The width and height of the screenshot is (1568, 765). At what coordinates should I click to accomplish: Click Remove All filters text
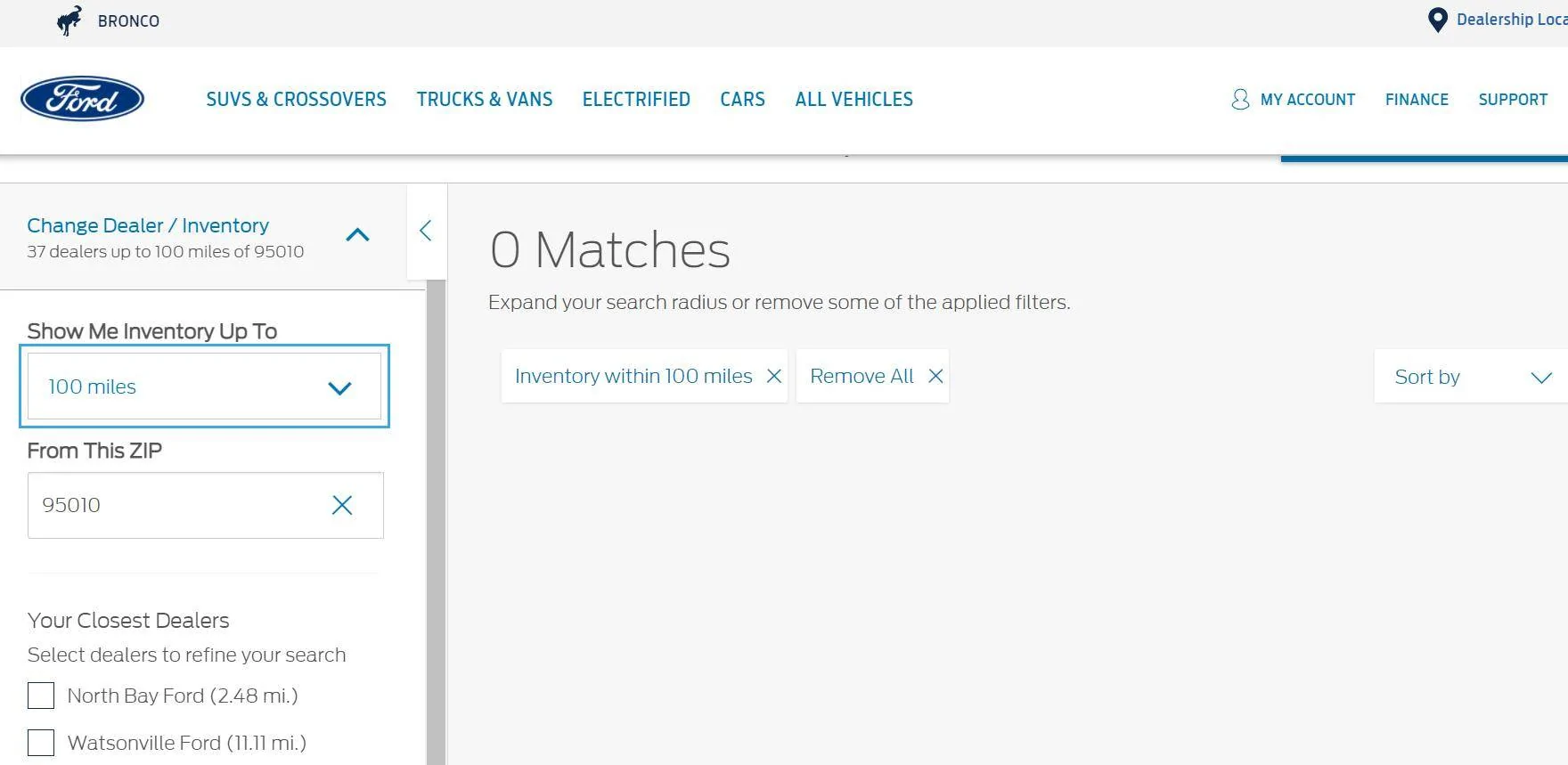[862, 376]
